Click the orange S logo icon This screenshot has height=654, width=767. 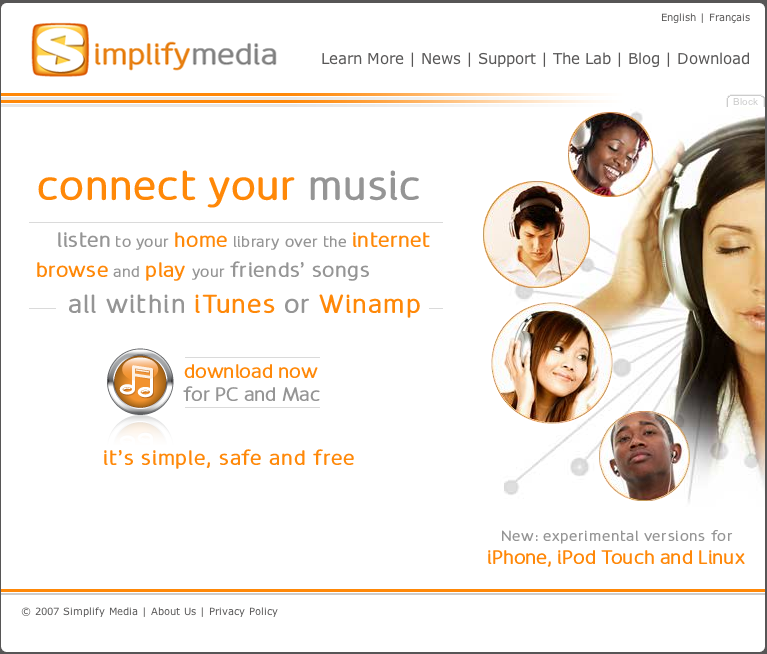[60, 49]
